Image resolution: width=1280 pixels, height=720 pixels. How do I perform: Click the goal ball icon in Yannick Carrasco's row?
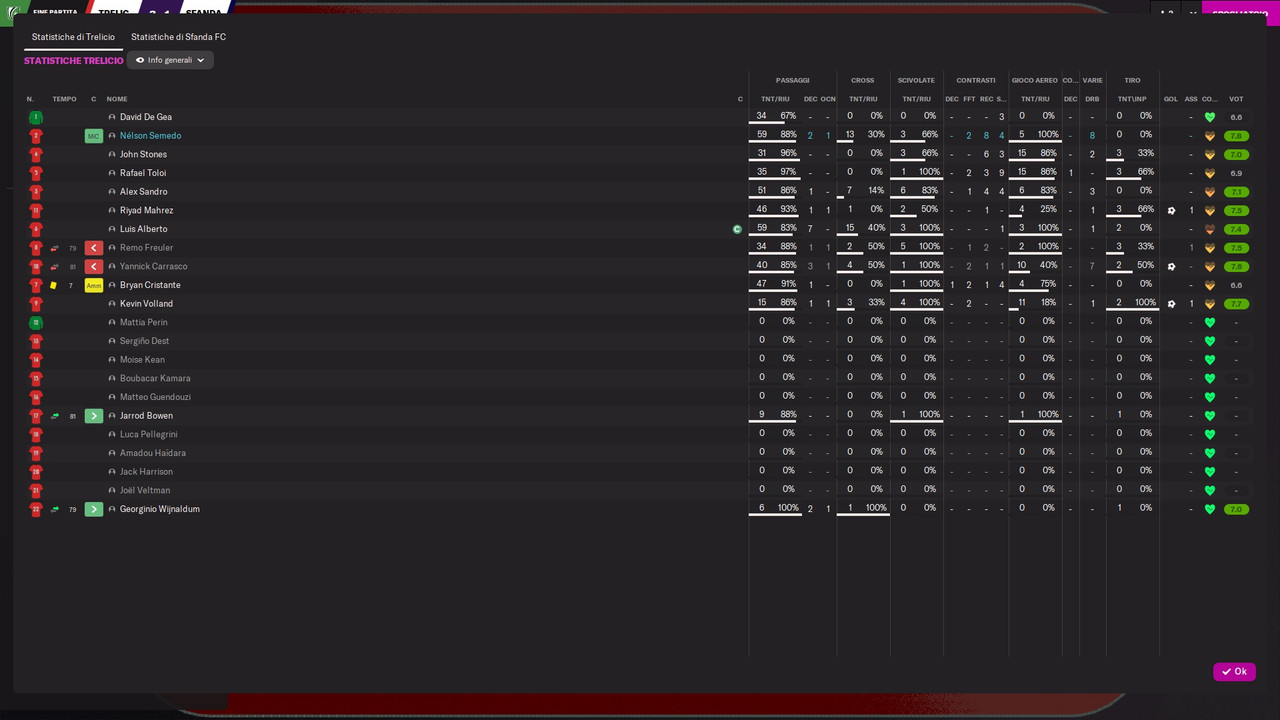[1172, 267]
